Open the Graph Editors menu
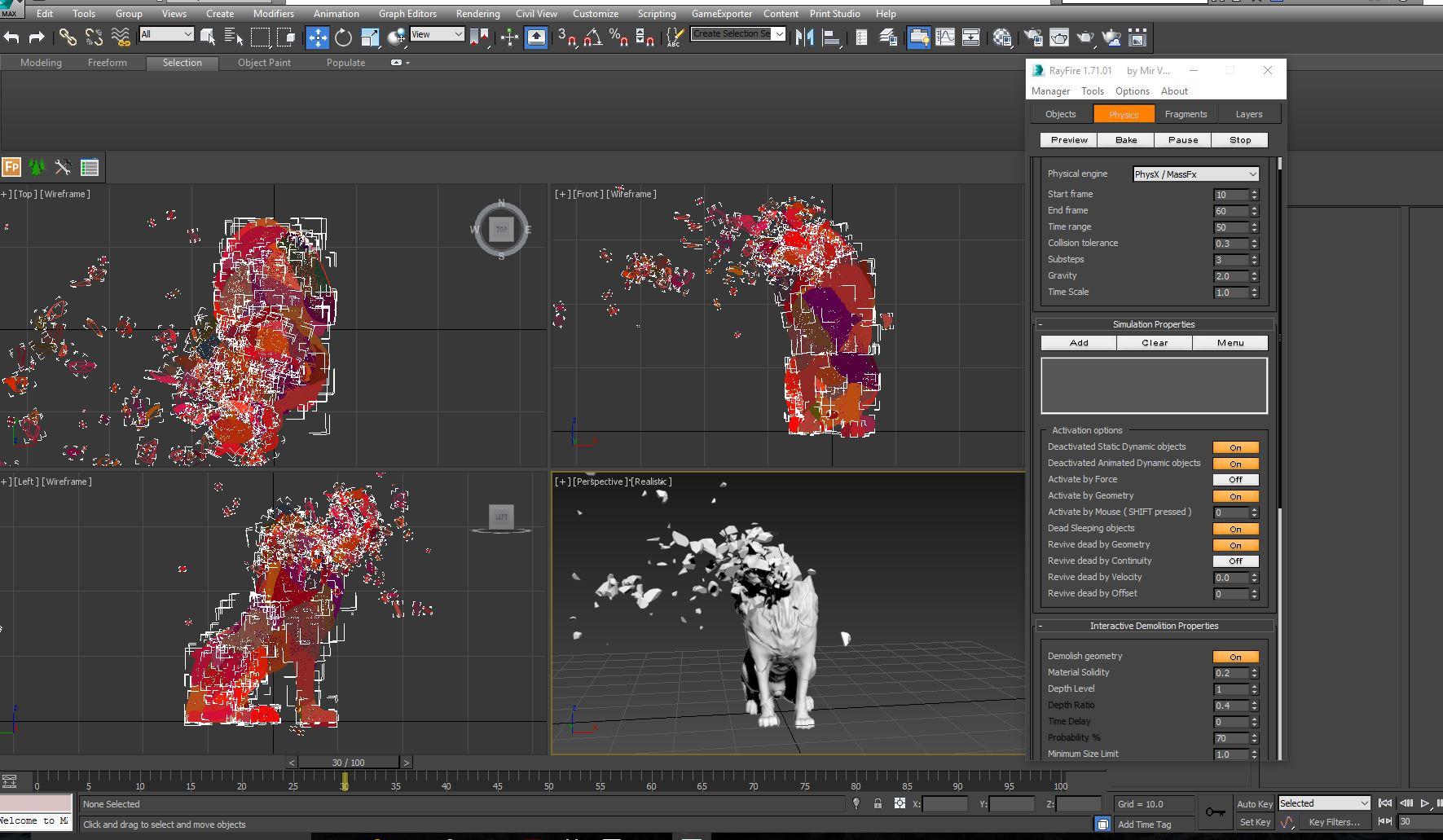 (407, 14)
